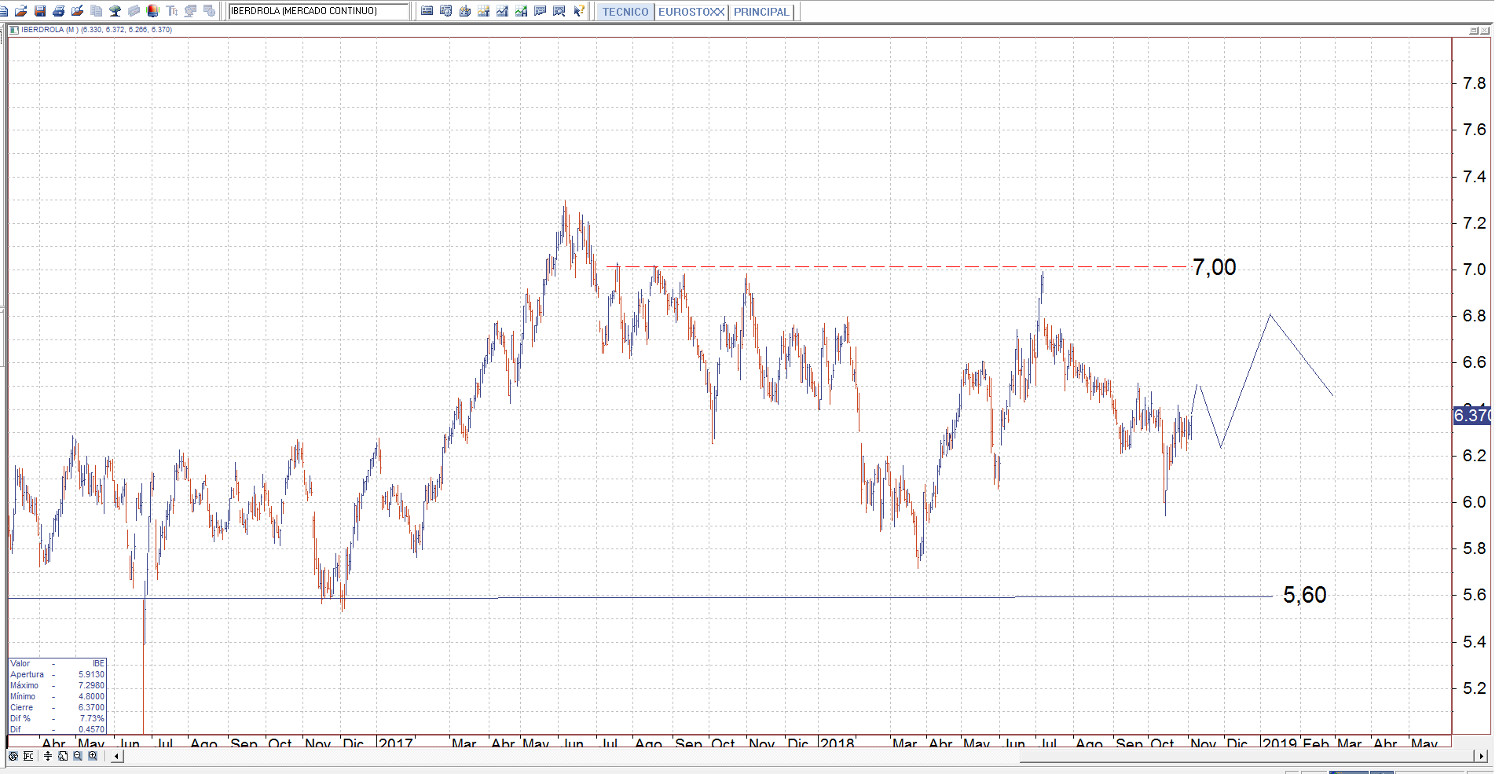
Task: Open the IBERDROLA security name field
Action: click(318, 12)
